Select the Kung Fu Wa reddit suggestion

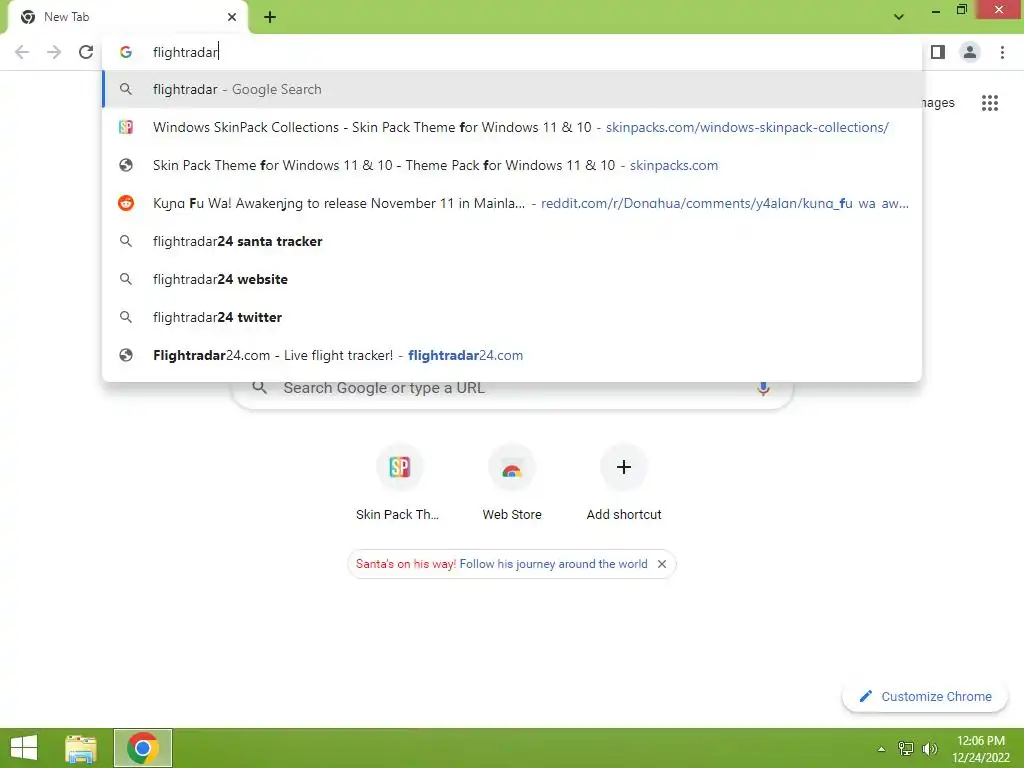coord(512,203)
